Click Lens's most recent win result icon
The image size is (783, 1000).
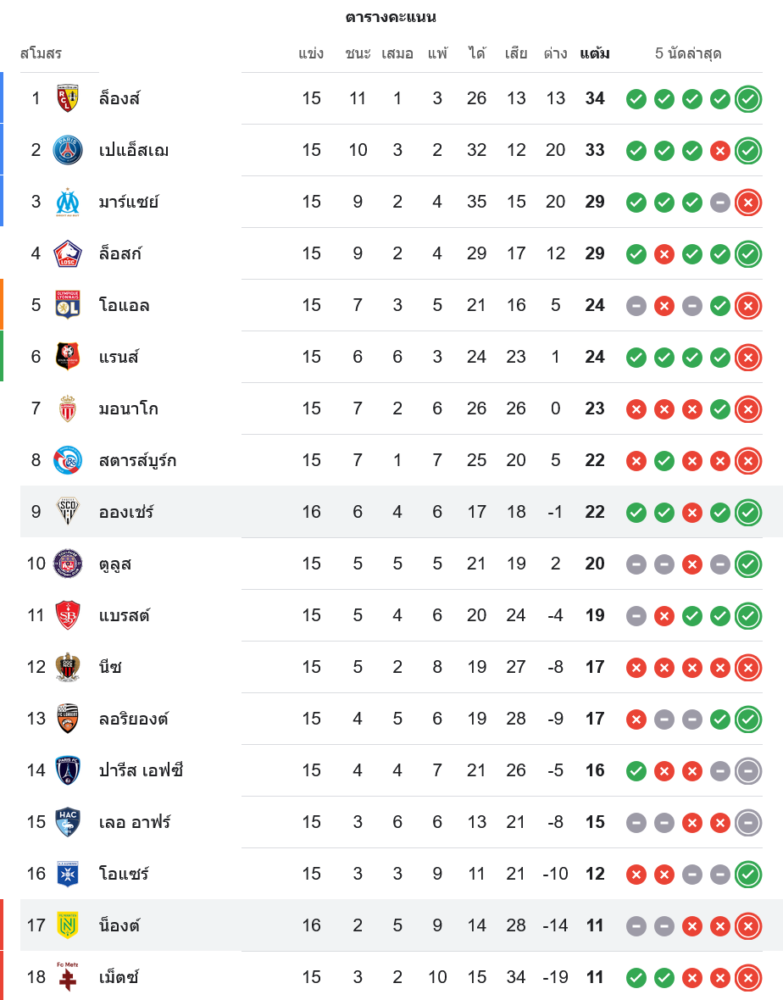(x=747, y=98)
